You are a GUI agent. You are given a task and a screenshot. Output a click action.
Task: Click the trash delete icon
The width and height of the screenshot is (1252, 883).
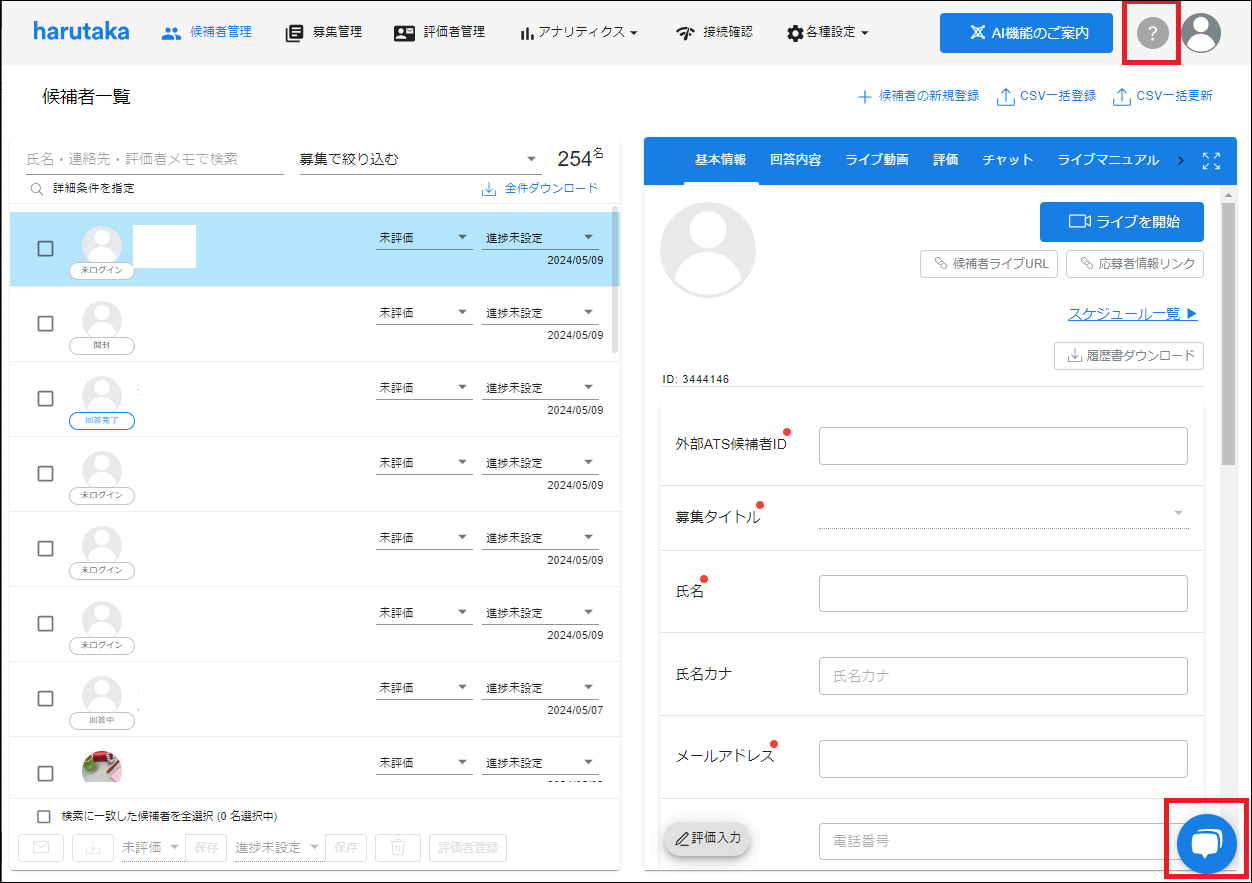point(397,847)
